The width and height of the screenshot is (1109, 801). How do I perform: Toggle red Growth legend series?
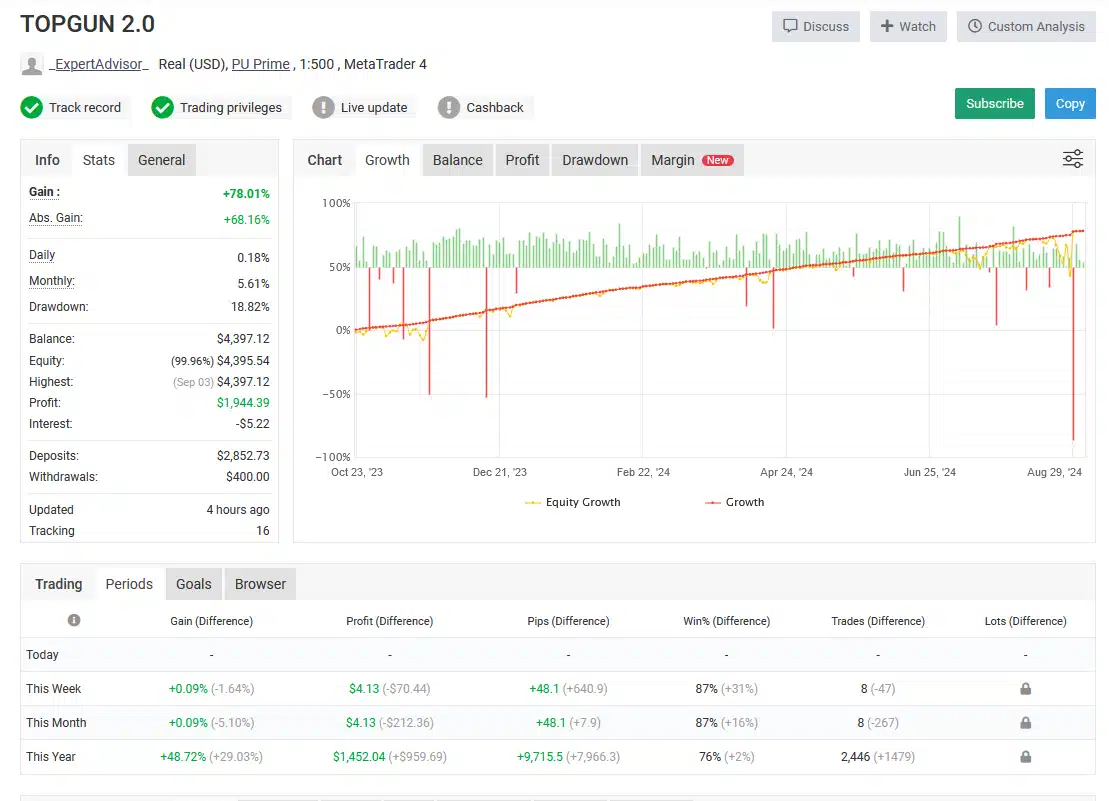tap(734, 502)
